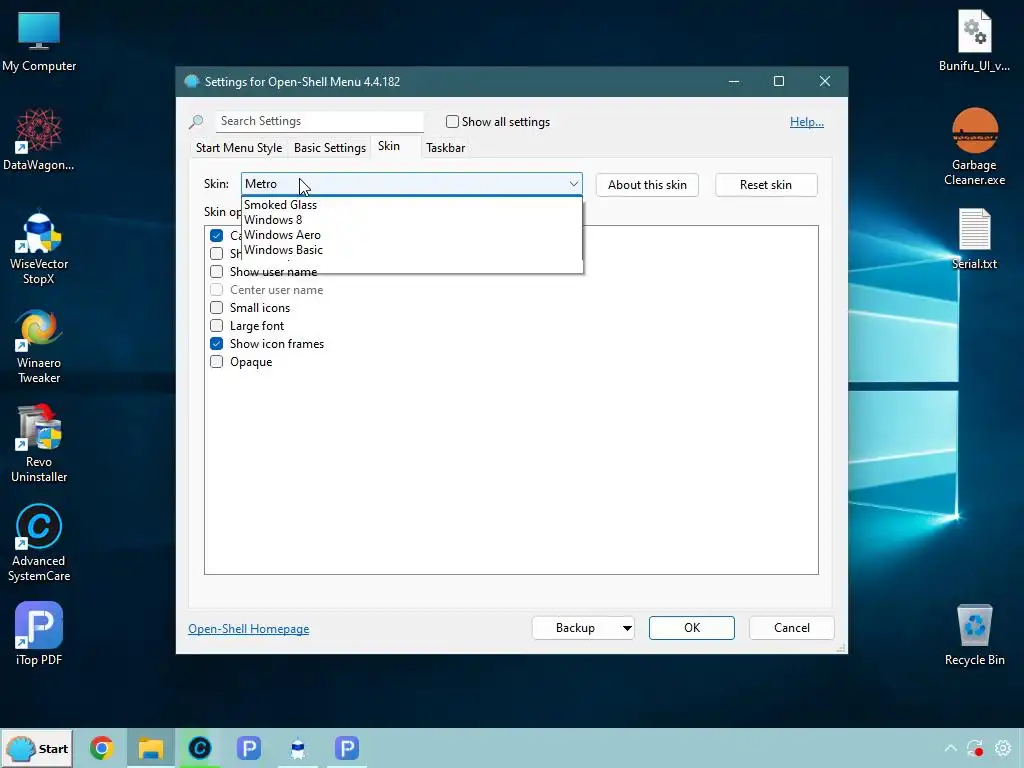Click the Open-Shell Start button
The image size is (1024, 768).
(x=37, y=748)
